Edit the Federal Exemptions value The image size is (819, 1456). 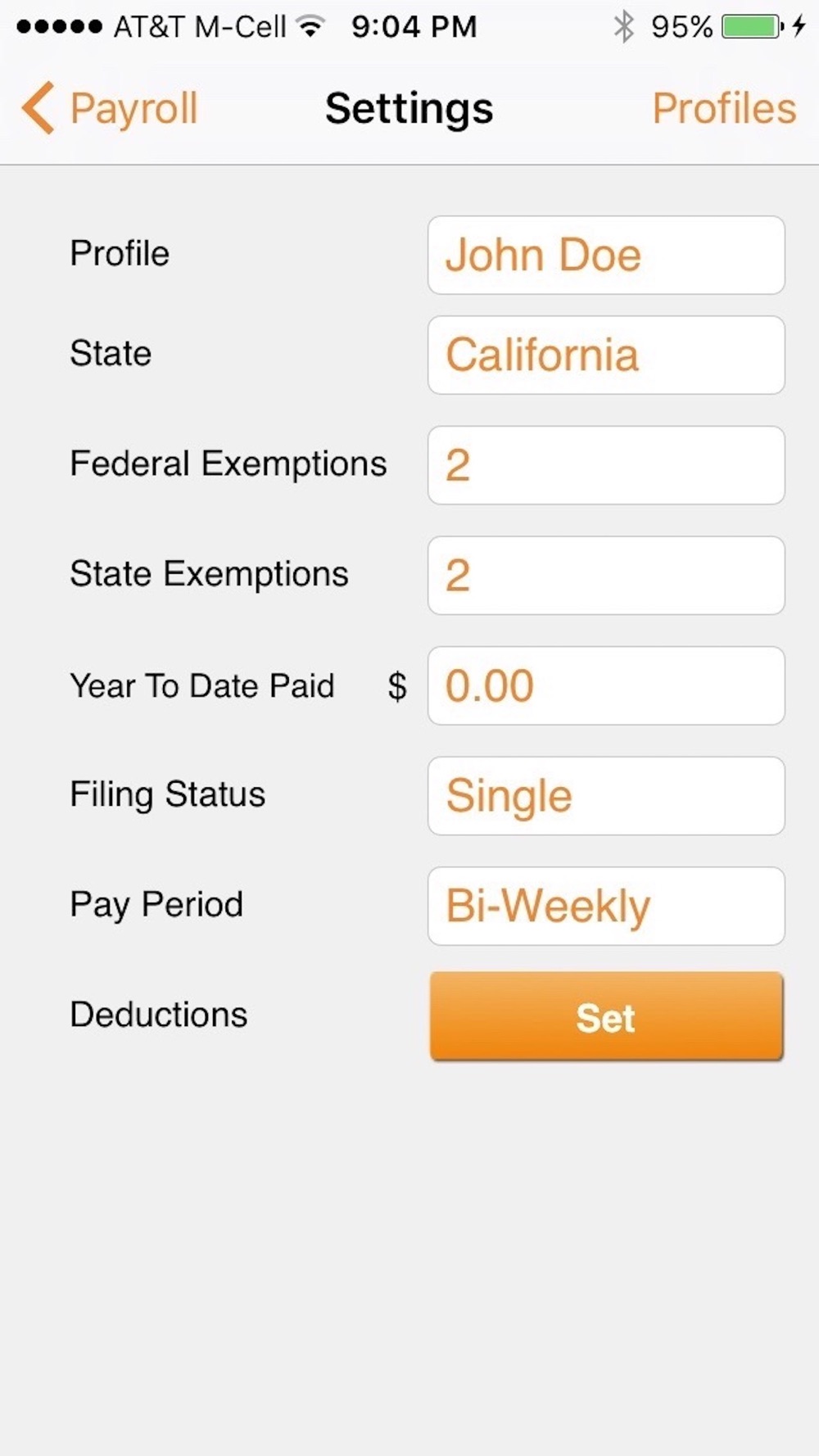606,465
